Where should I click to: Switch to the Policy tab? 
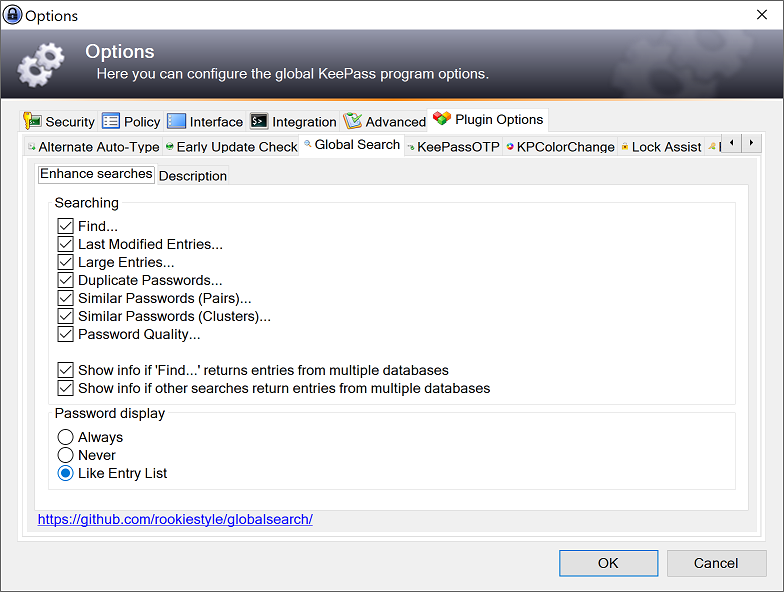point(131,122)
